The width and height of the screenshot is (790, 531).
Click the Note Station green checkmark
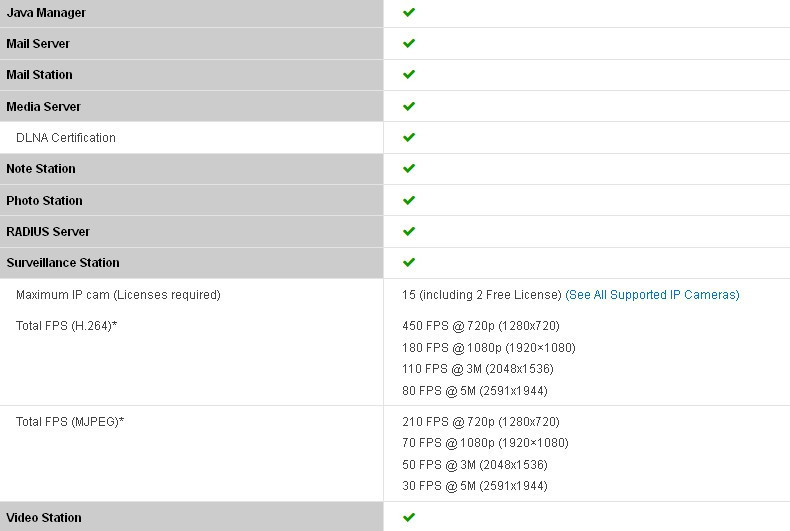(x=409, y=168)
